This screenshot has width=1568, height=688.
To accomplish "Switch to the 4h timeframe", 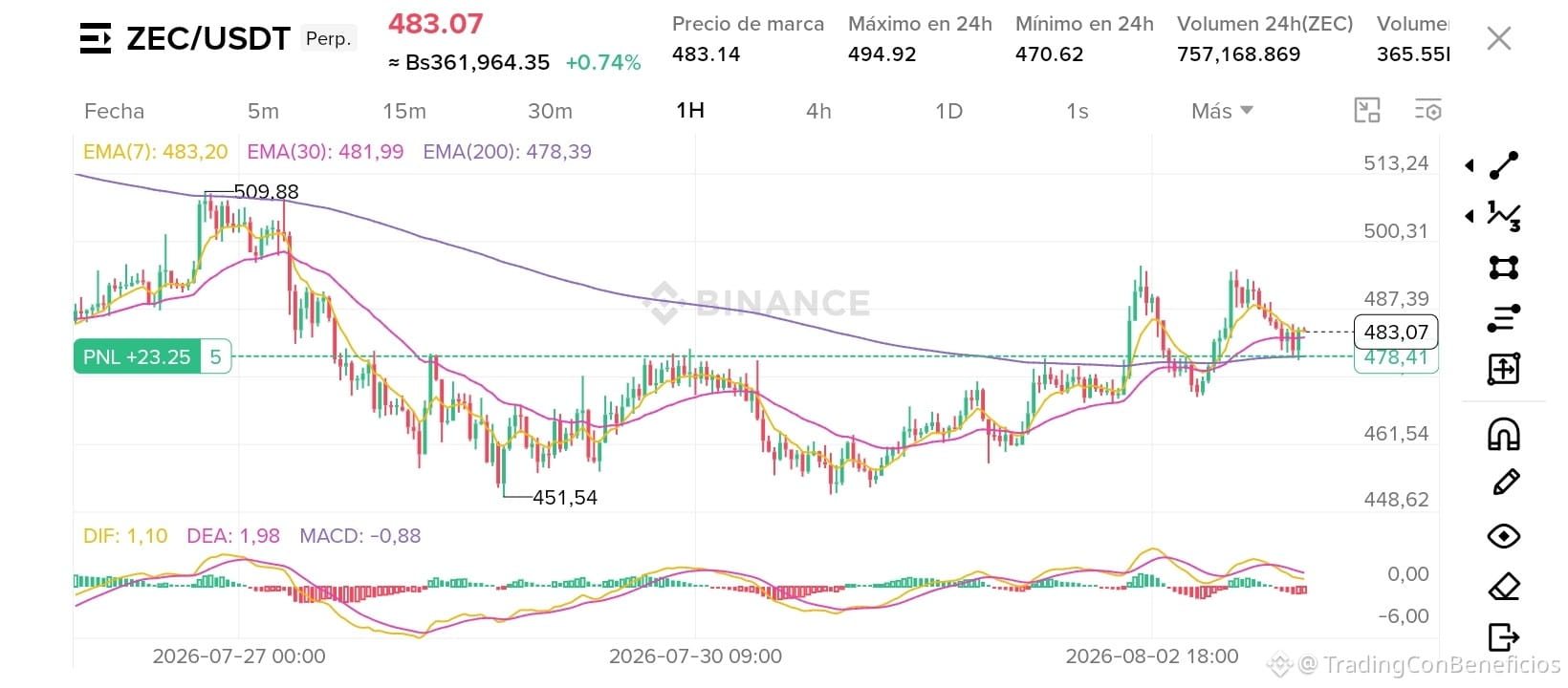I will pyautogui.click(x=818, y=111).
